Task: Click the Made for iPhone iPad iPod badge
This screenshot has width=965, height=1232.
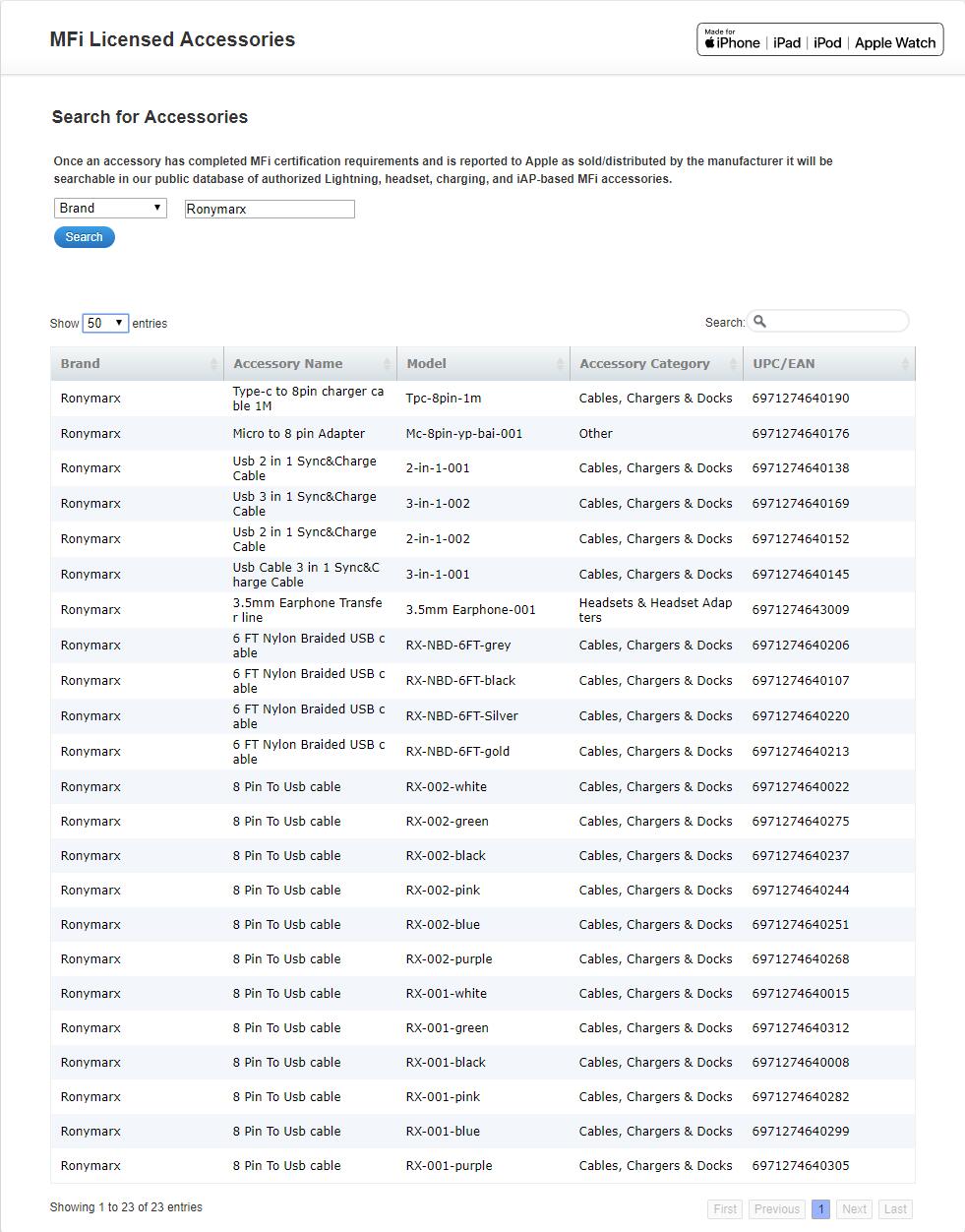Action: [x=819, y=39]
